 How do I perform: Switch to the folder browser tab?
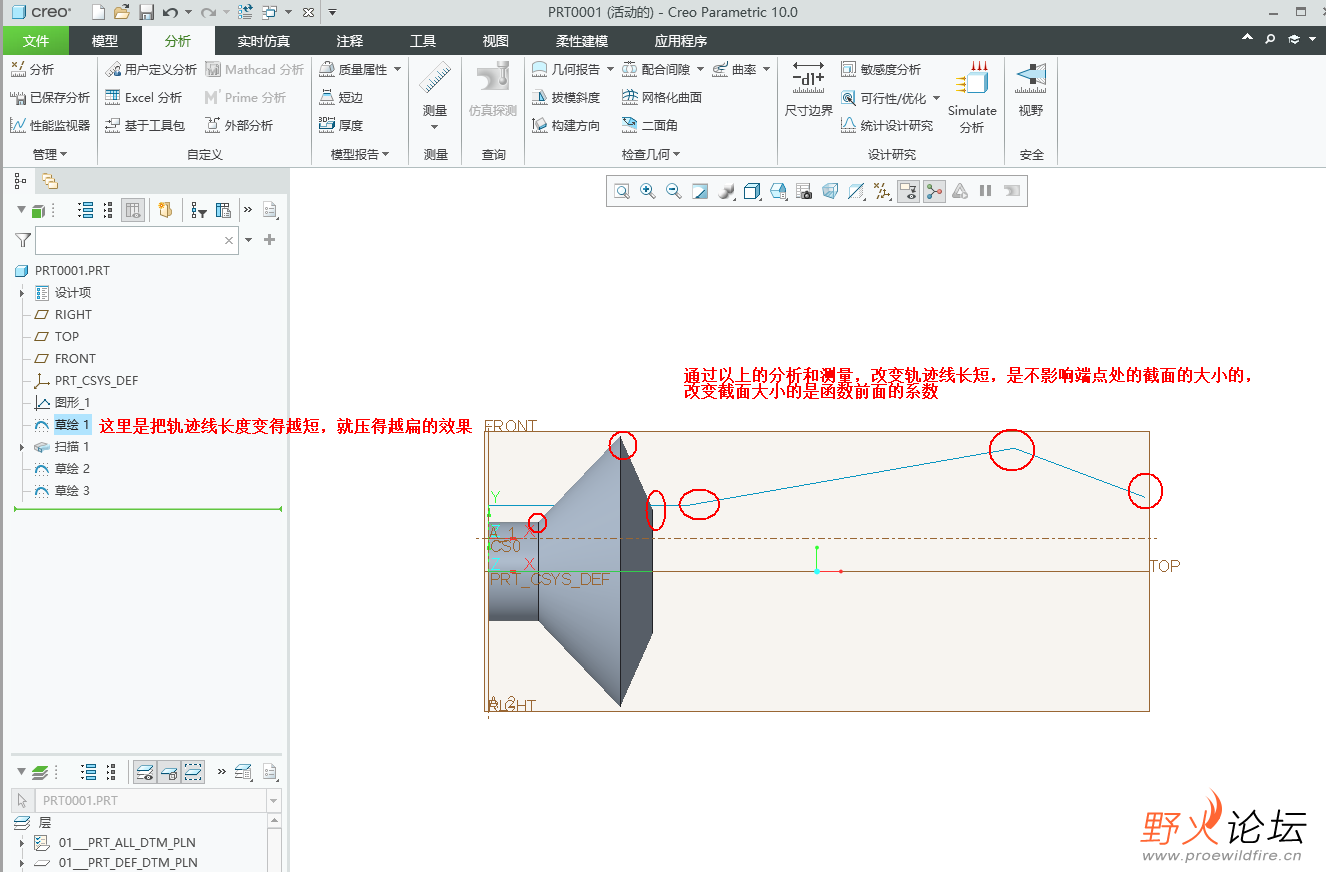tap(49, 181)
